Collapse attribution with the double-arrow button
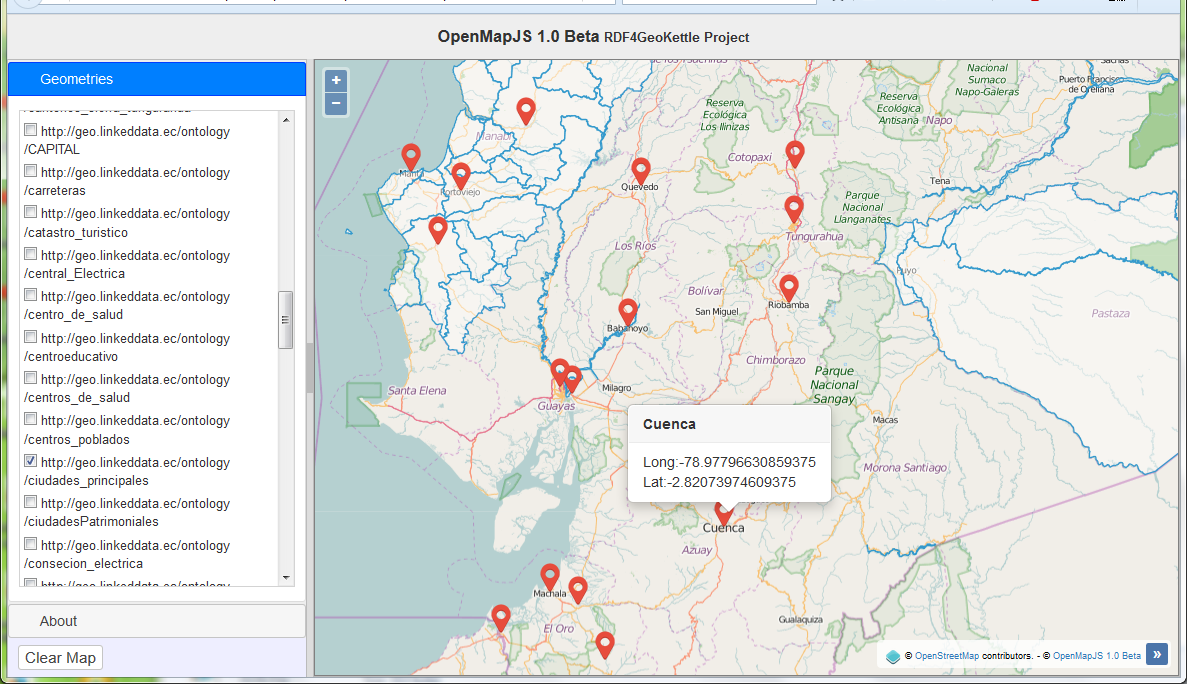The width and height of the screenshot is (1187, 685). point(1156,654)
